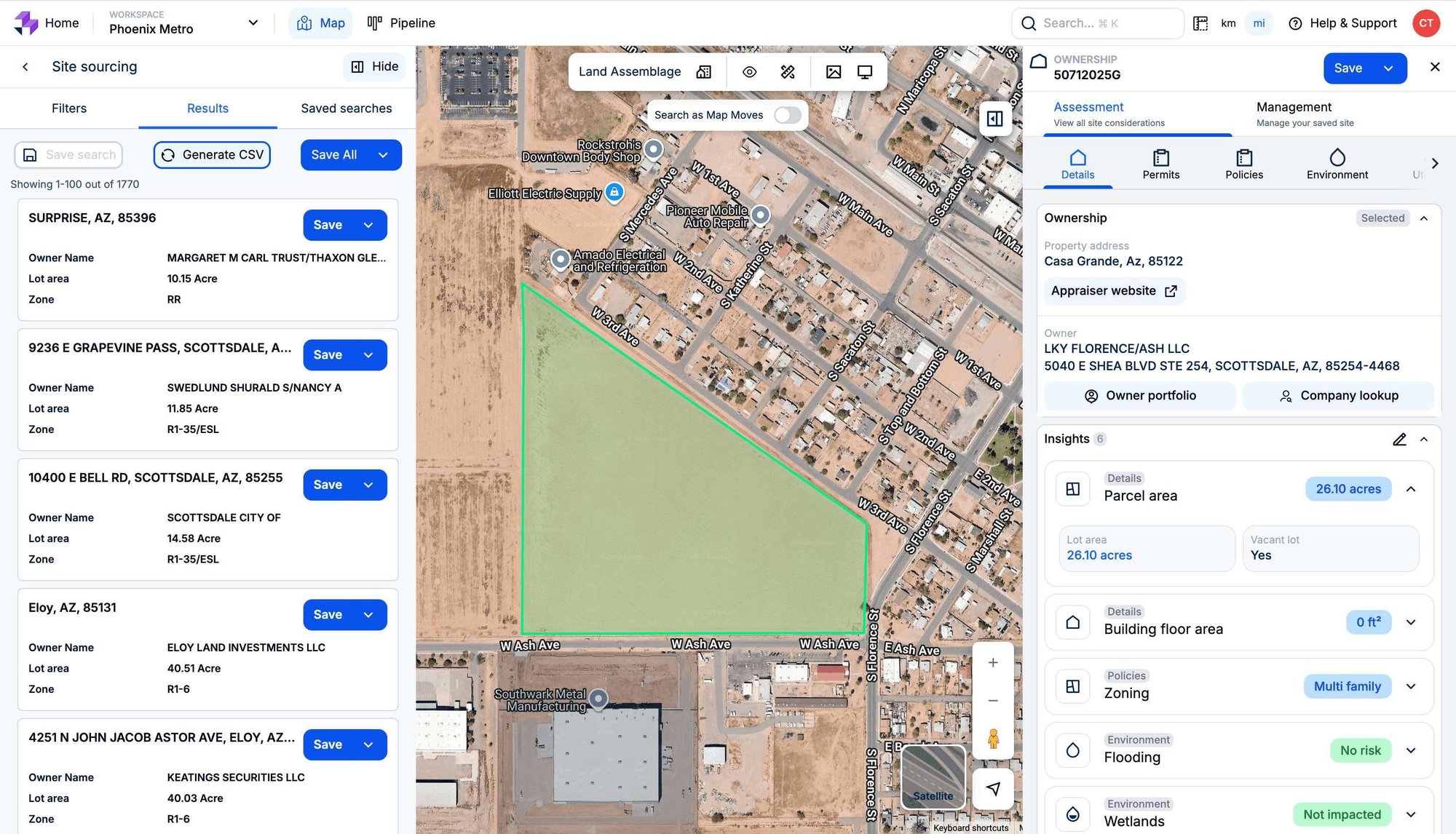The height and width of the screenshot is (834, 1456).
Task: Expand the Zoning policies insight
Action: pyautogui.click(x=1411, y=686)
